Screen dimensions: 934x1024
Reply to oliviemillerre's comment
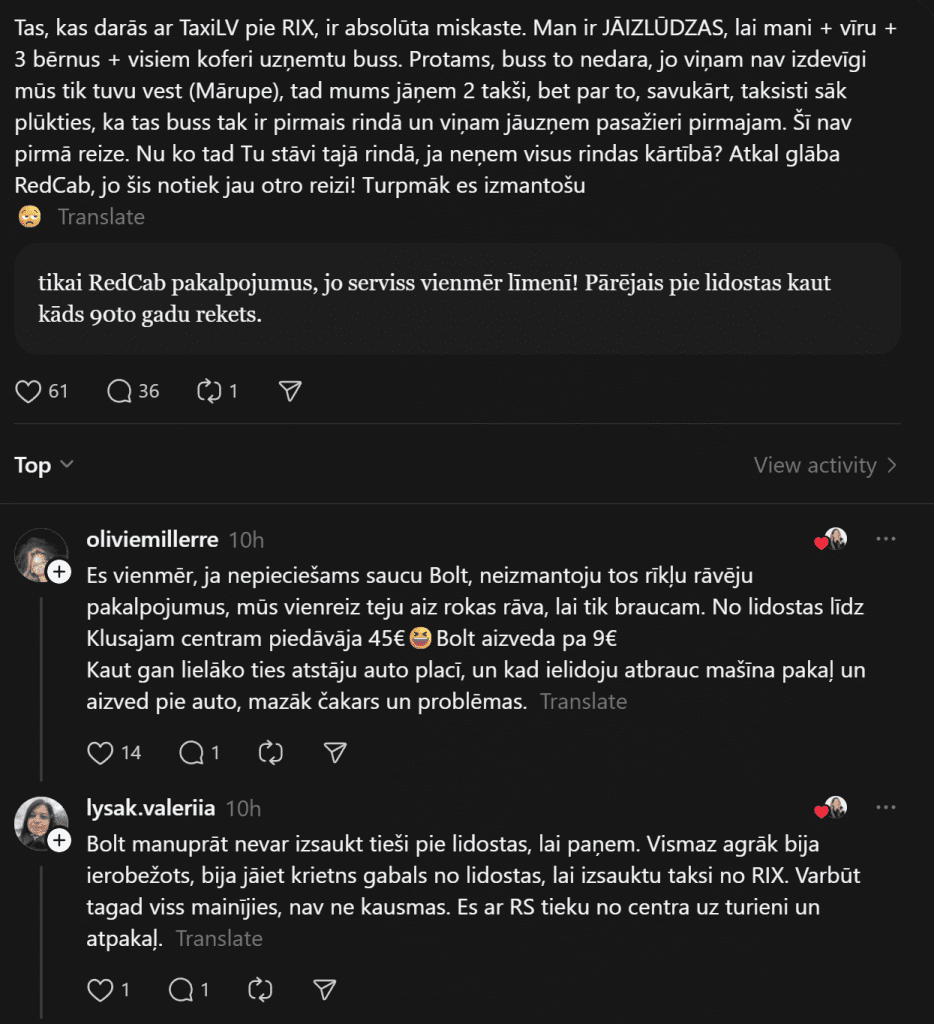[190, 752]
